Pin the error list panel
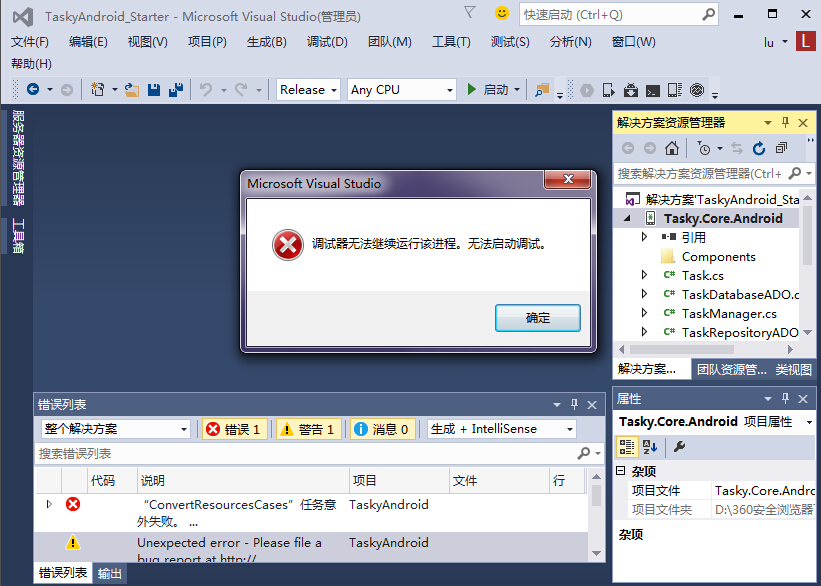 pos(574,404)
